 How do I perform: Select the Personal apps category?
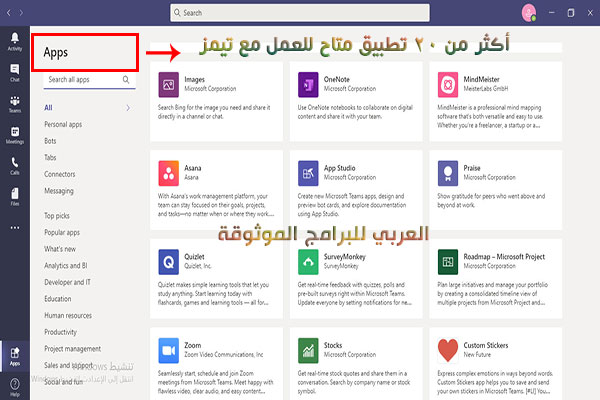click(63, 124)
